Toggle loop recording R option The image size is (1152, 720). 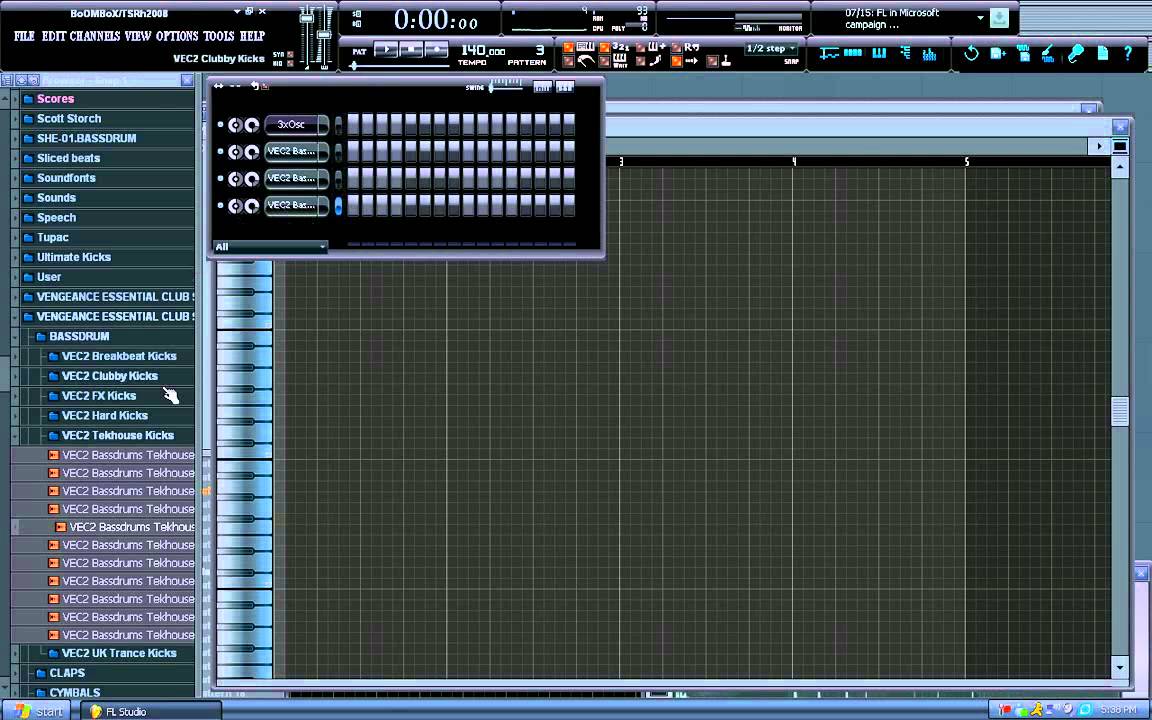[677, 48]
